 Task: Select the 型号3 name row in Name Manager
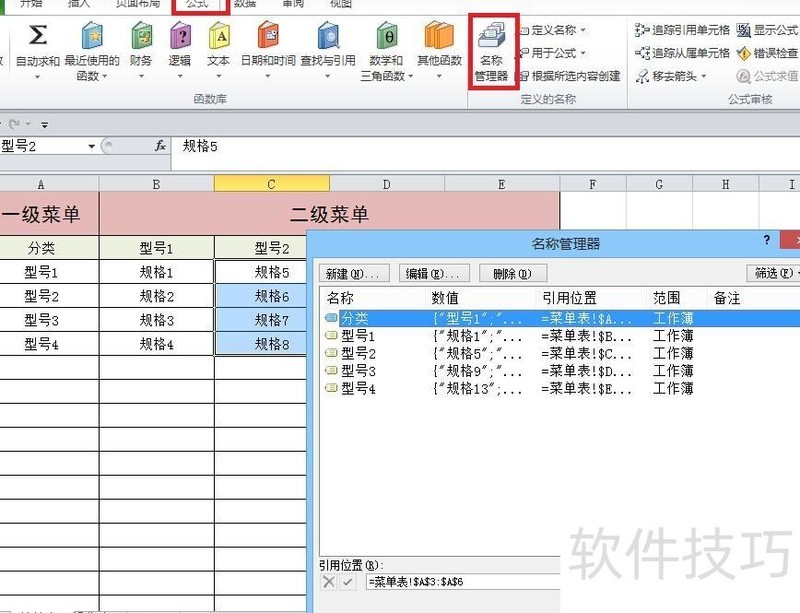point(561,371)
